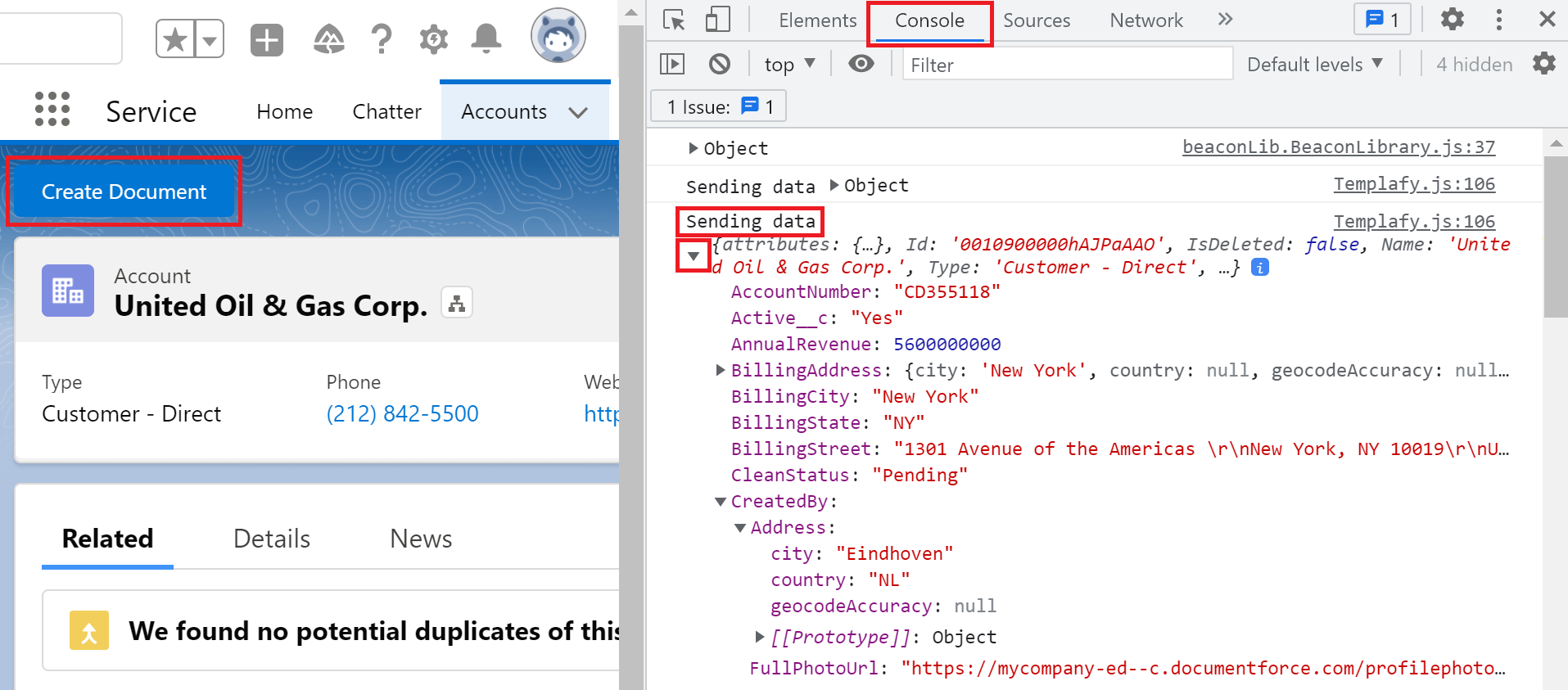This screenshot has height=690, width=1568.
Task: Open the DevTools Elements panel
Action: [x=817, y=20]
